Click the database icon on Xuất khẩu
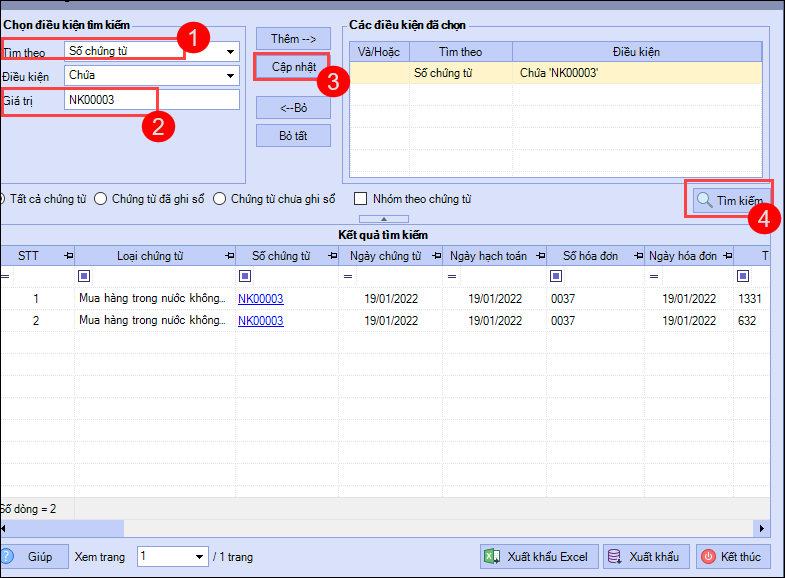785x578 pixels. click(614, 557)
